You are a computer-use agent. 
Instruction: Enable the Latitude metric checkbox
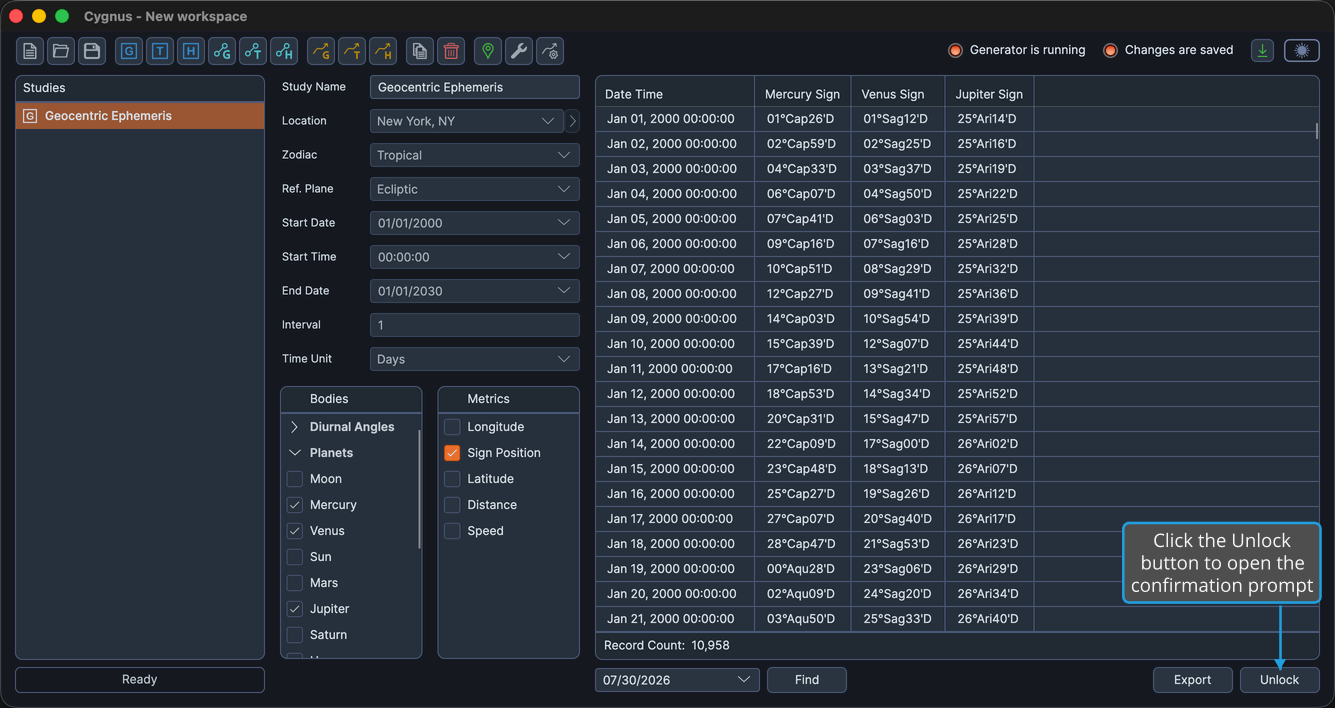(x=452, y=479)
